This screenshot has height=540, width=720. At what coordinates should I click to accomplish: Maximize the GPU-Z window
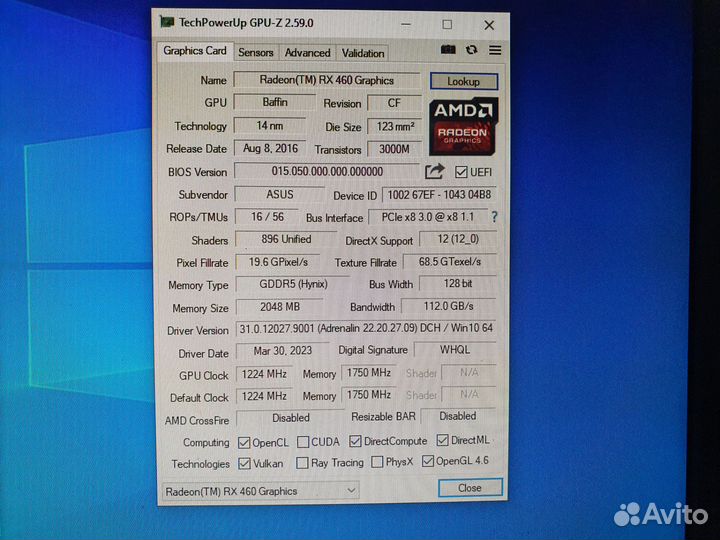(447, 24)
